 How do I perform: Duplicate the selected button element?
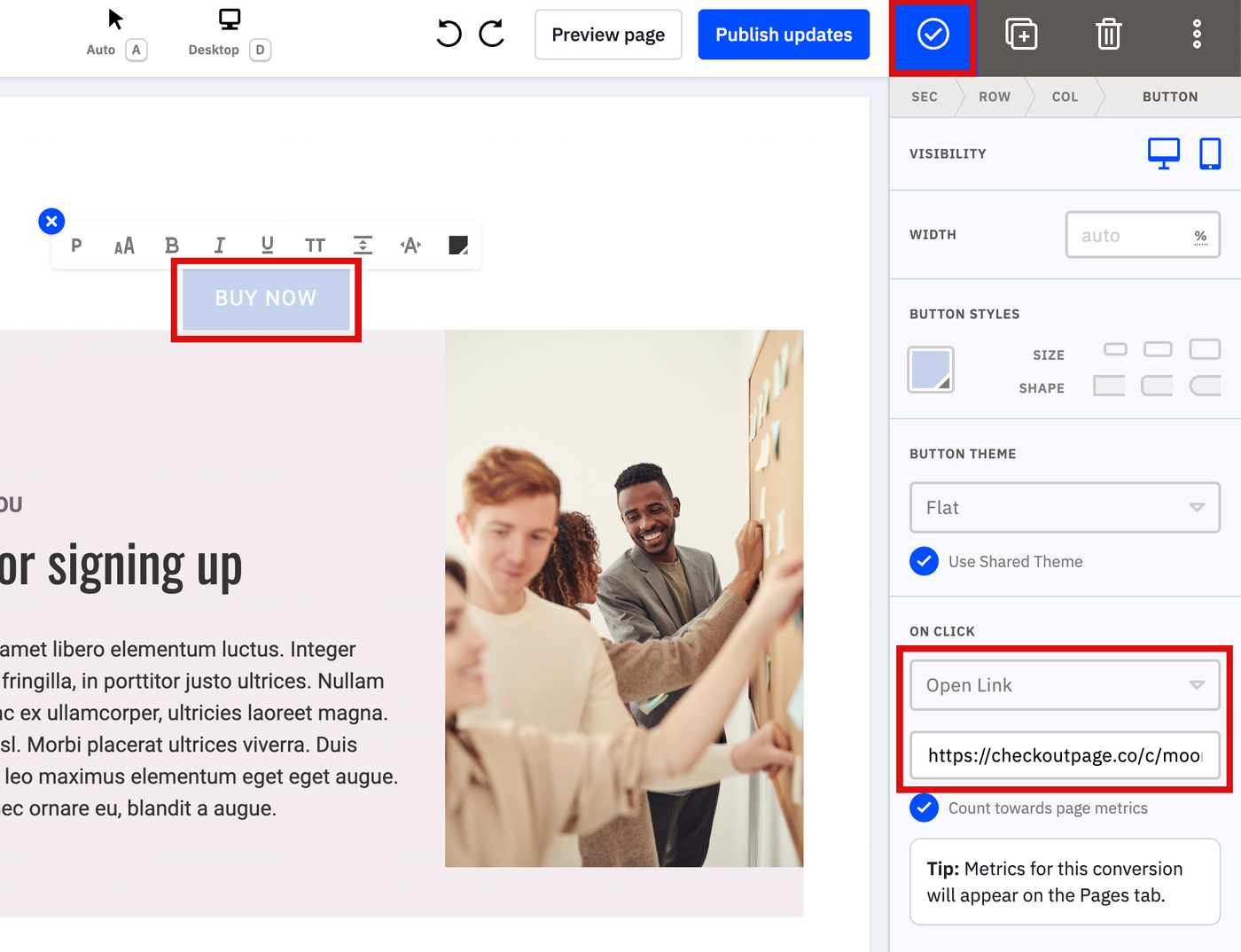[x=1021, y=35]
